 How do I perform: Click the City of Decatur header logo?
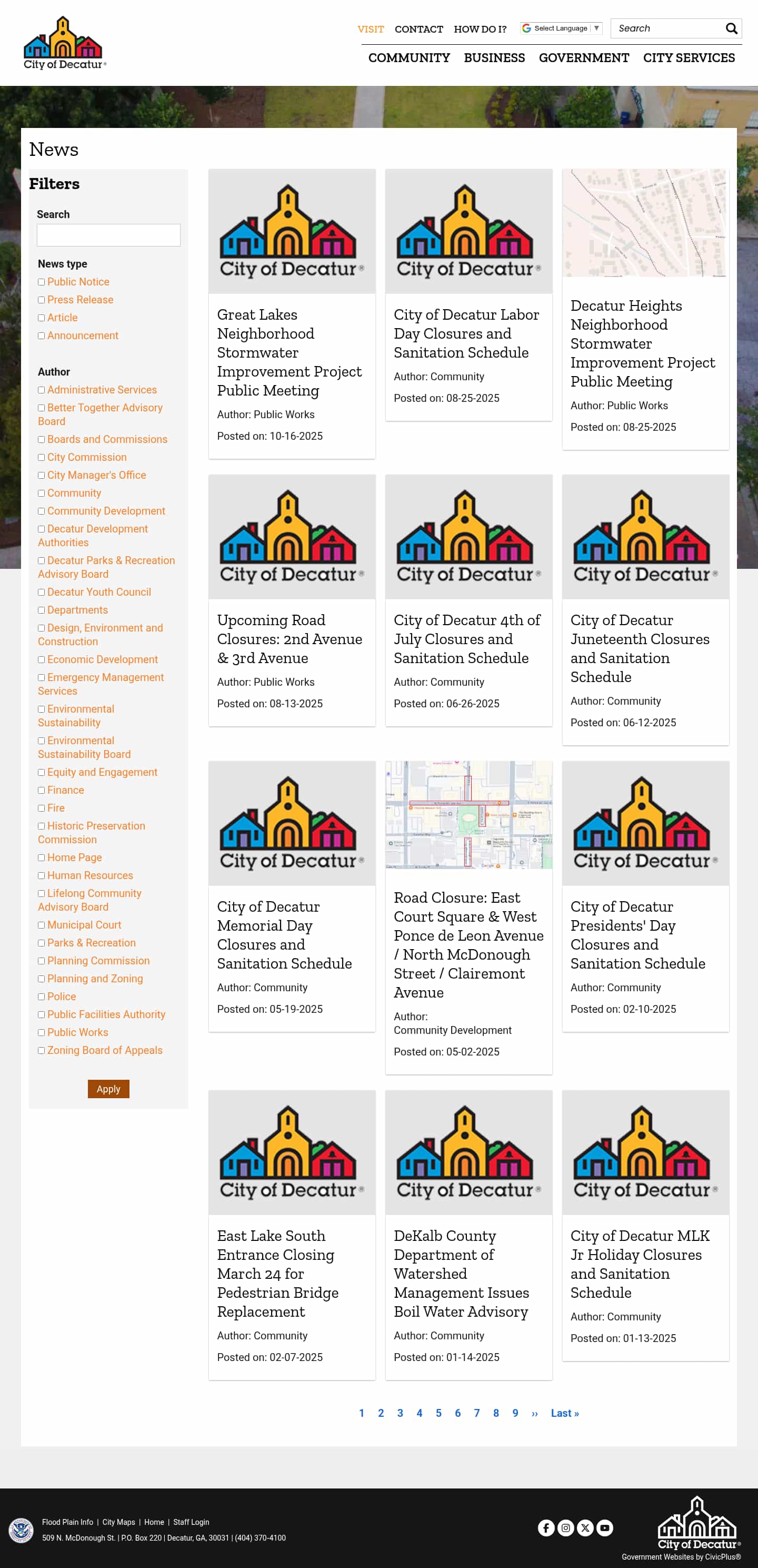click(x=65, y=43)
